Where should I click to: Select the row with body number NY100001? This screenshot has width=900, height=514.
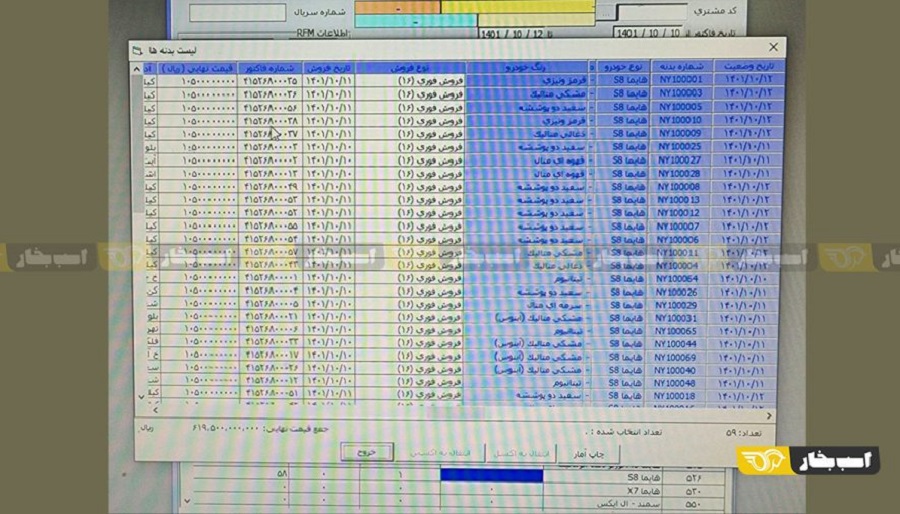pyautogui.click(x=680, y=80)
